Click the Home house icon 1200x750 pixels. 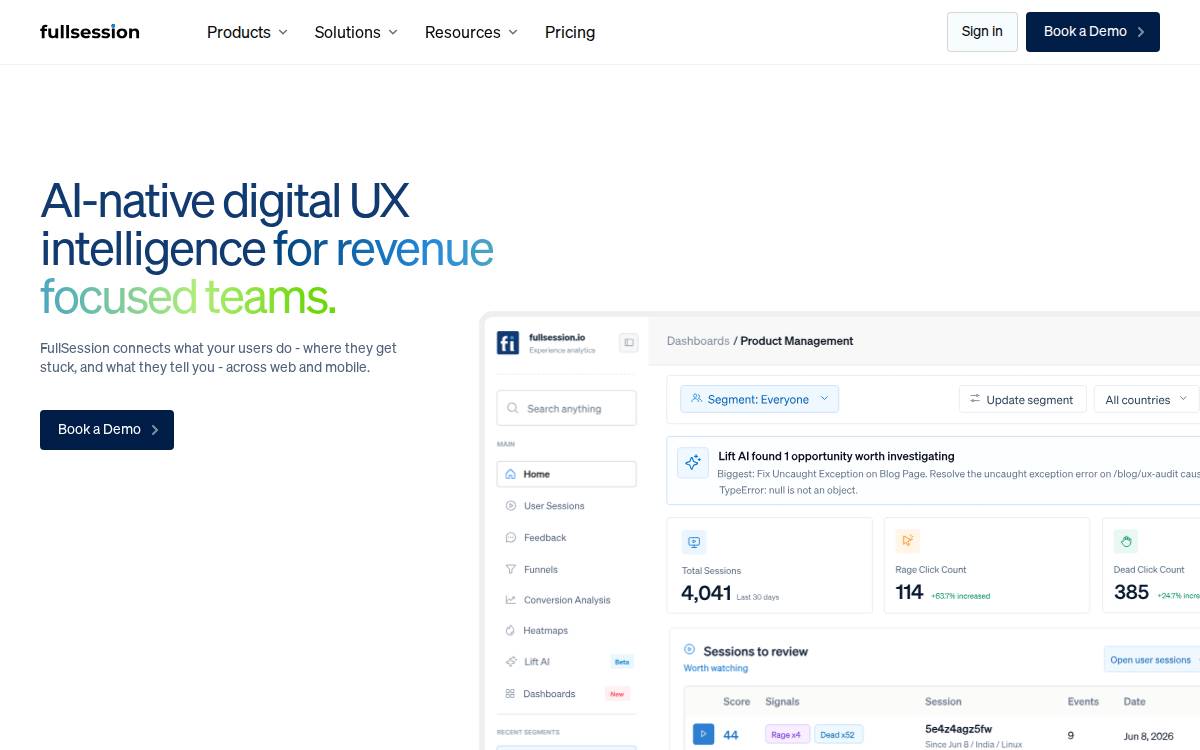click(511, 474)
